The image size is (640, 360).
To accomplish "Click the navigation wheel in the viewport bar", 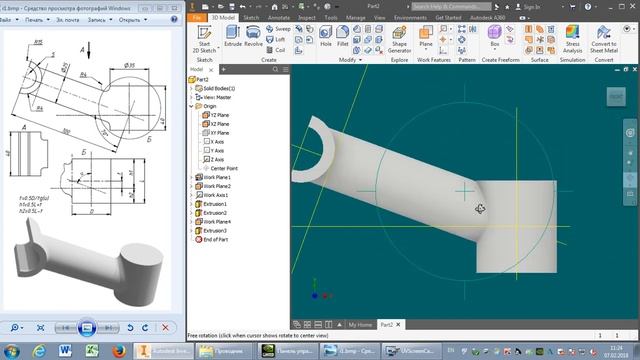I will pos(630,133).
